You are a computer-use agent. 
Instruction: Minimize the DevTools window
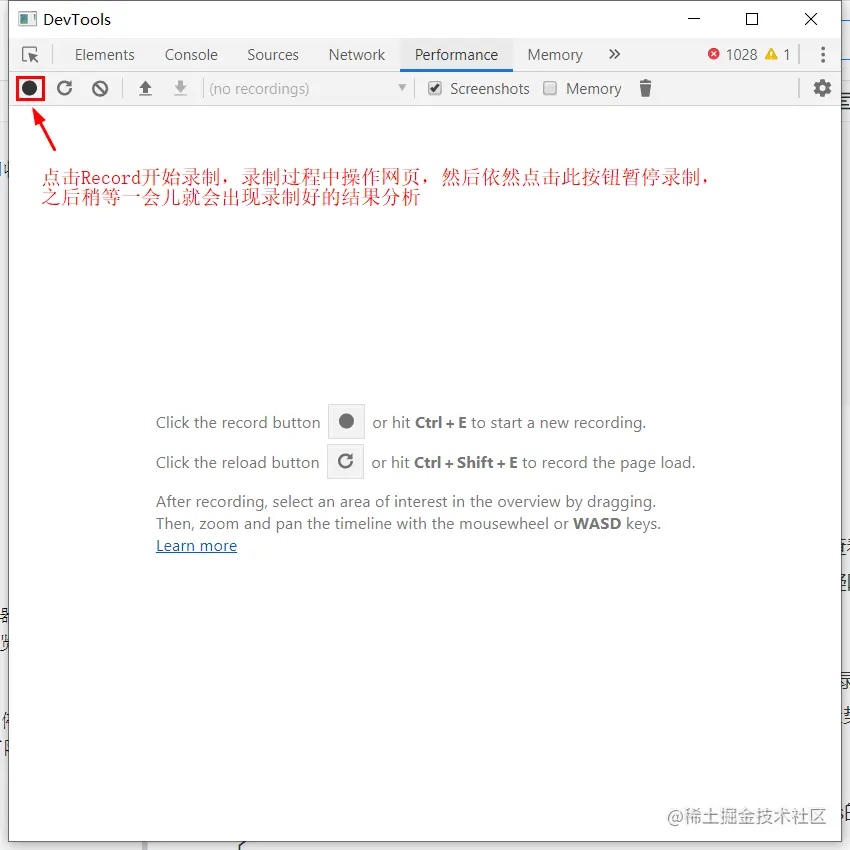(x=694, y=19)
